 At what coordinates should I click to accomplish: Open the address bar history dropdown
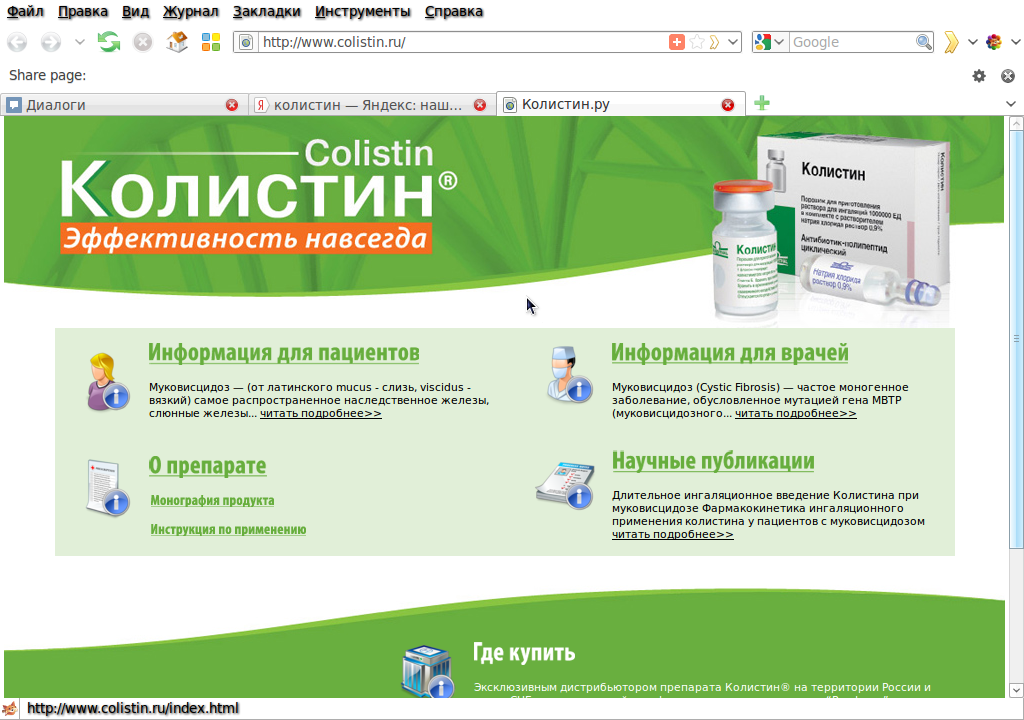pos(733,42)
